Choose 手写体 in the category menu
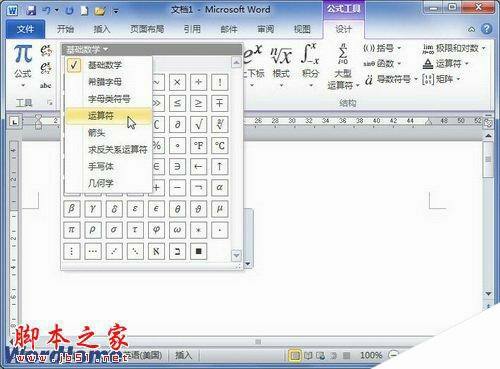This screenshot has width=500, height=369. tap(109, 166)
